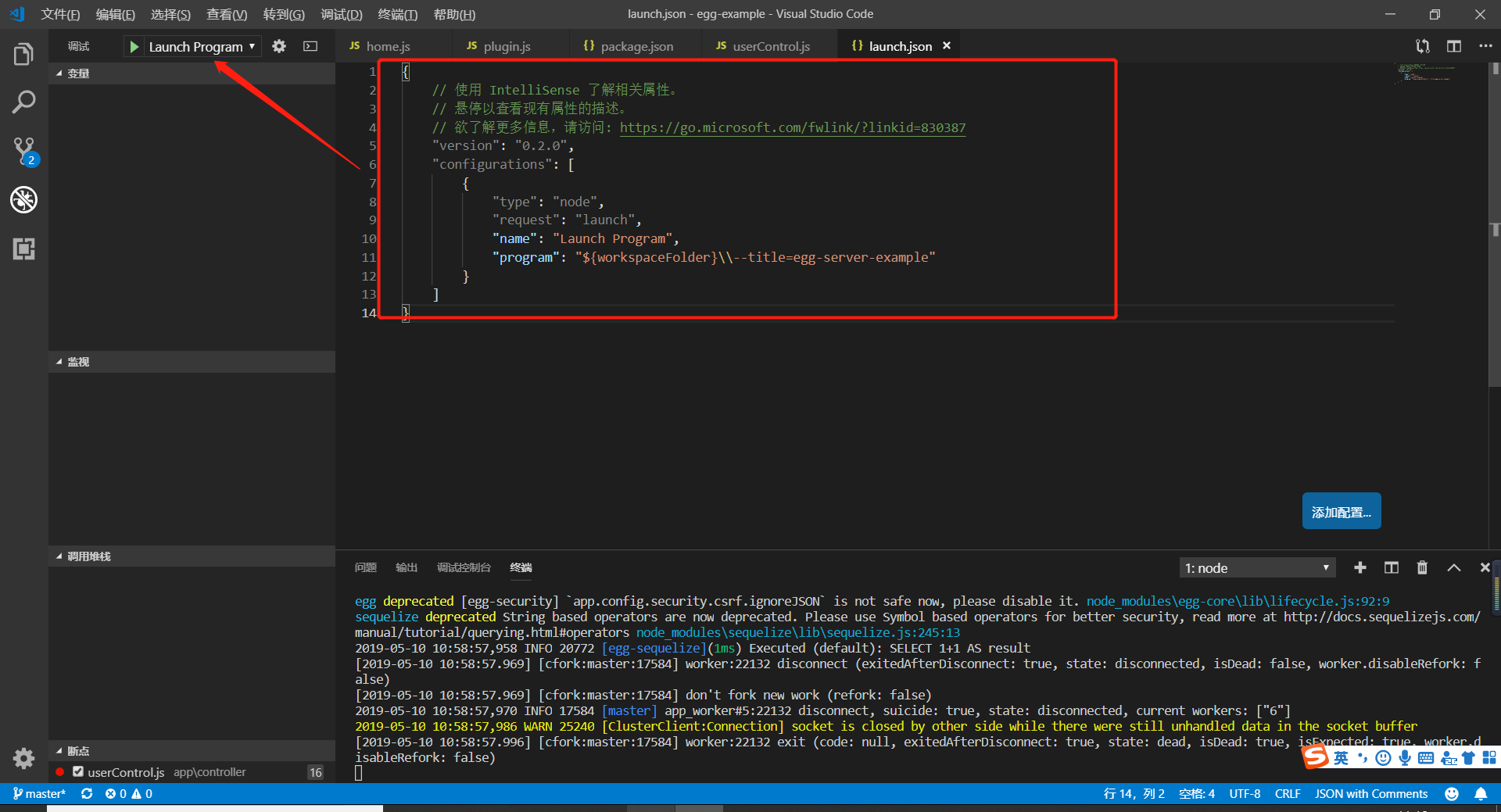Start debugging with the green play button
Screen dimensions: 1501x812
click(x=135, y=46)
